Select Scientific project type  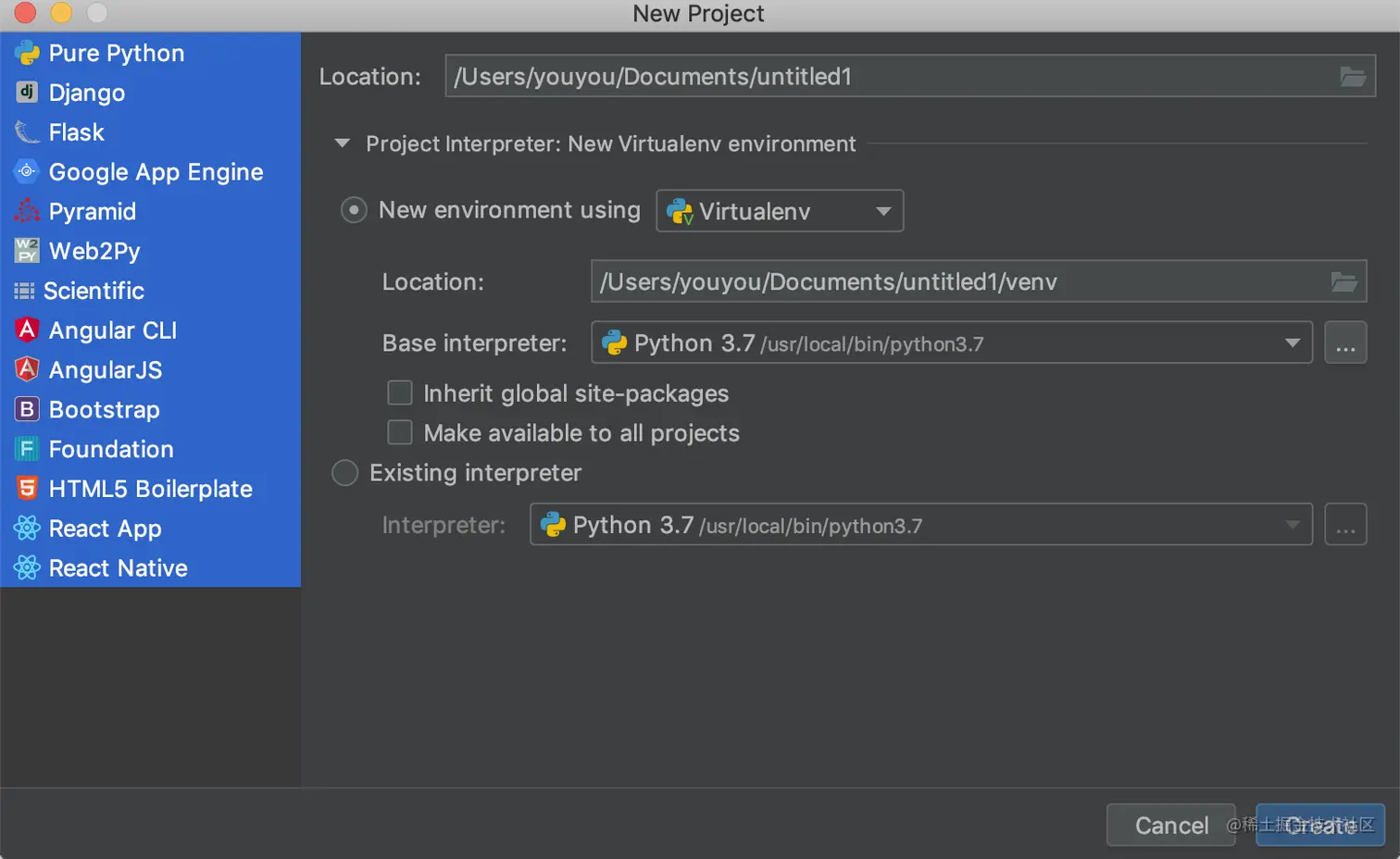click(x=151, y=291)
